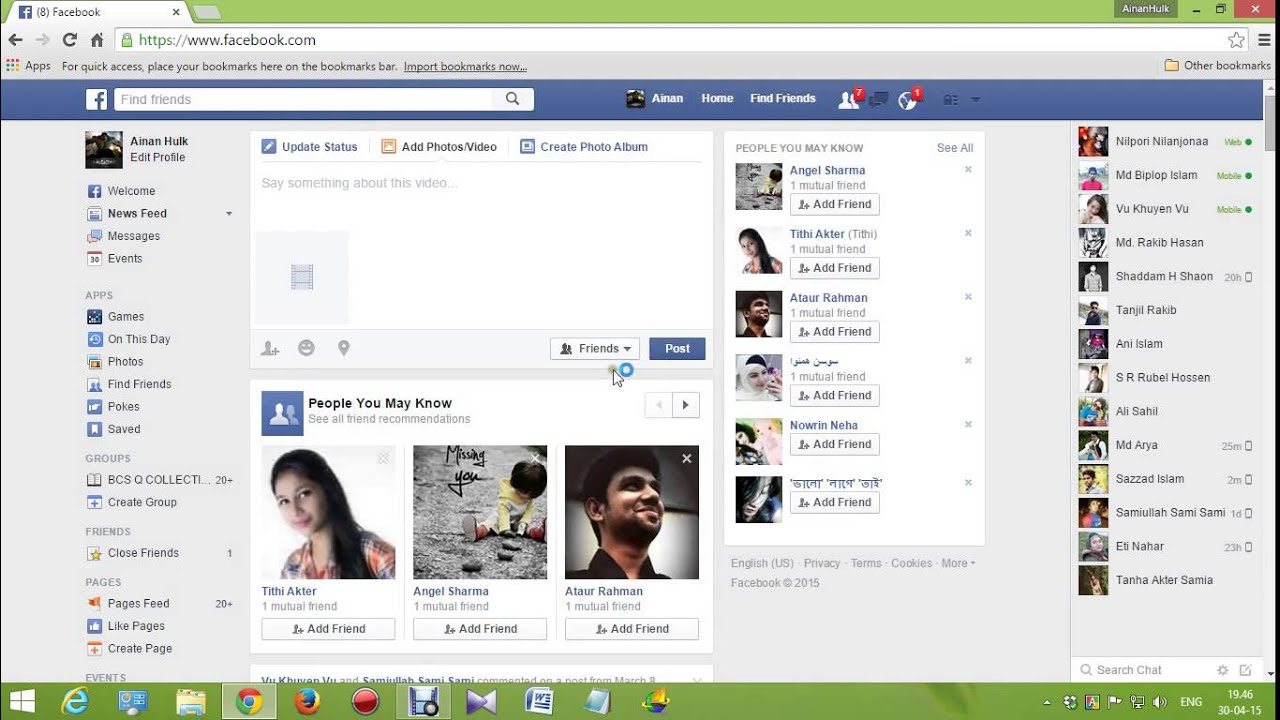Click the new message compose icon in chat
Image resolution: width=1280 pixels, height=720 pixels.
[x=1246, y=670]
